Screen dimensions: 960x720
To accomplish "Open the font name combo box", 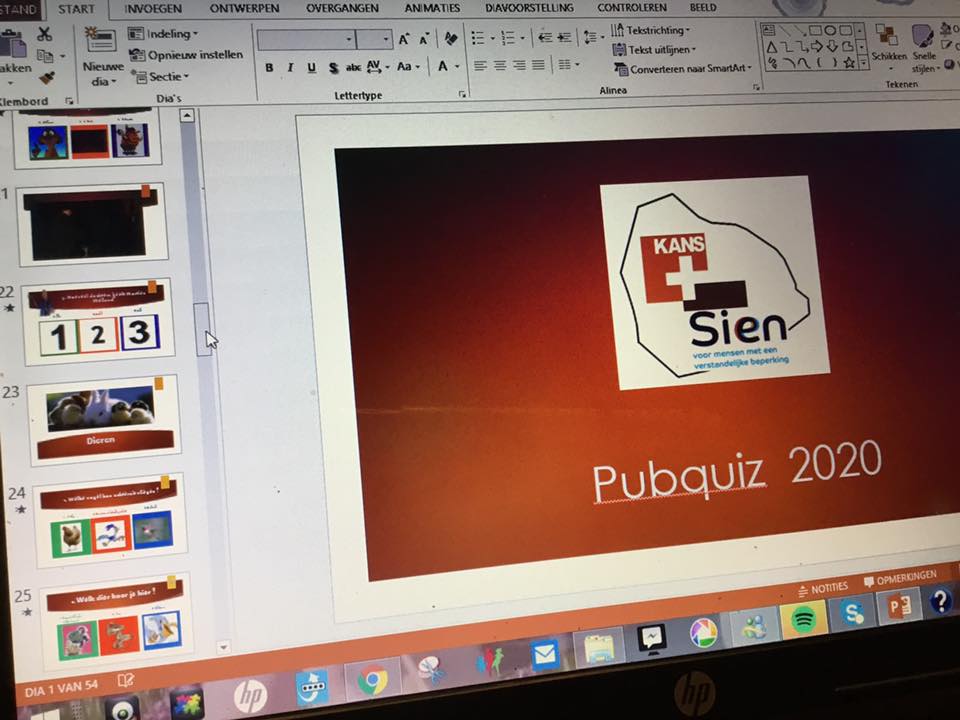I will [x=306, y=39].
